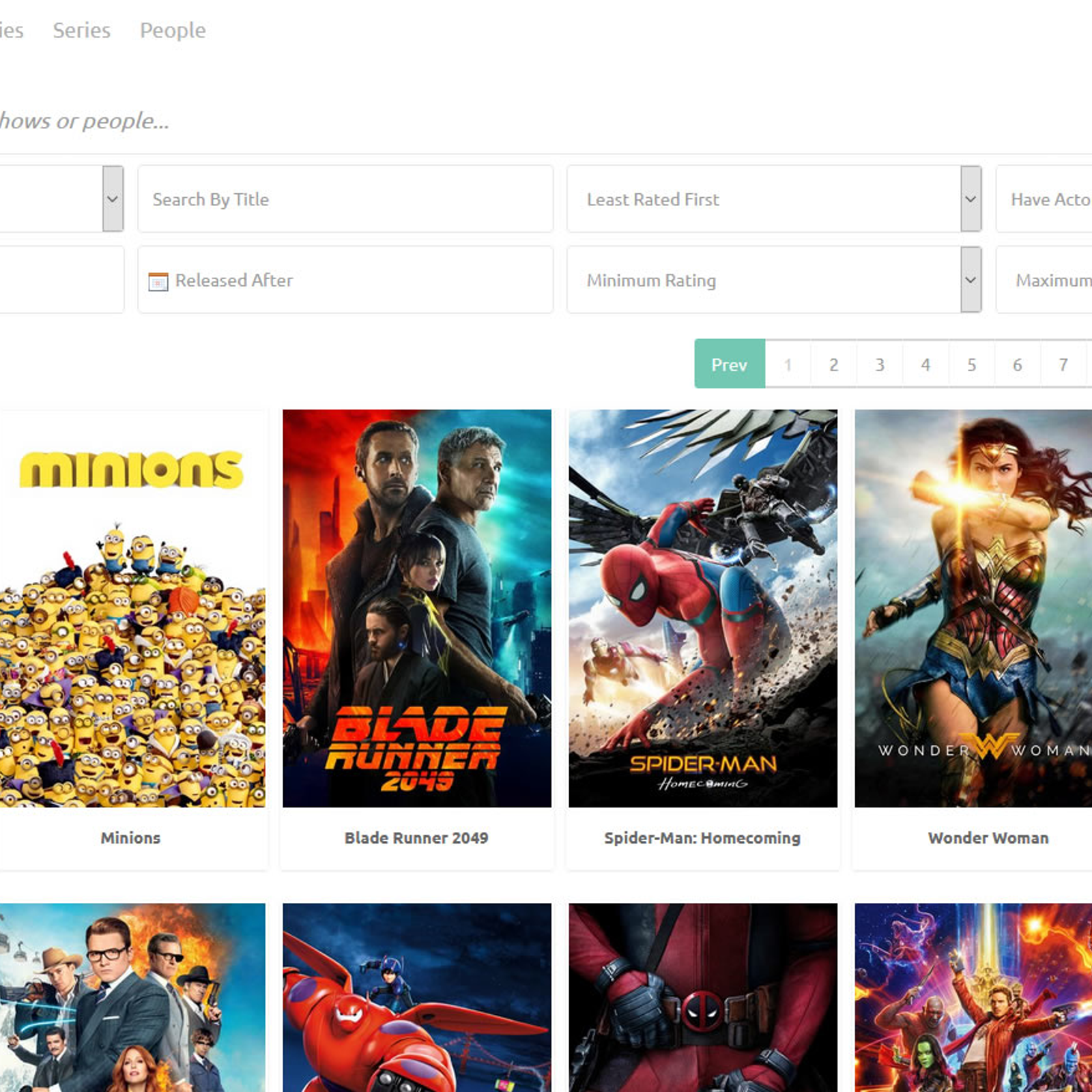Open the People navigation tab

pos(173,30)
